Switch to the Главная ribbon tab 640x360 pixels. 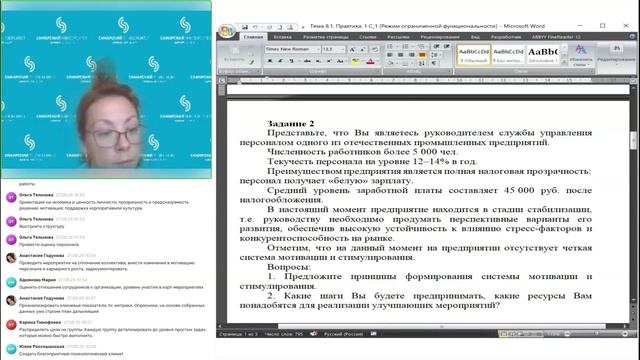coord(253,37)
